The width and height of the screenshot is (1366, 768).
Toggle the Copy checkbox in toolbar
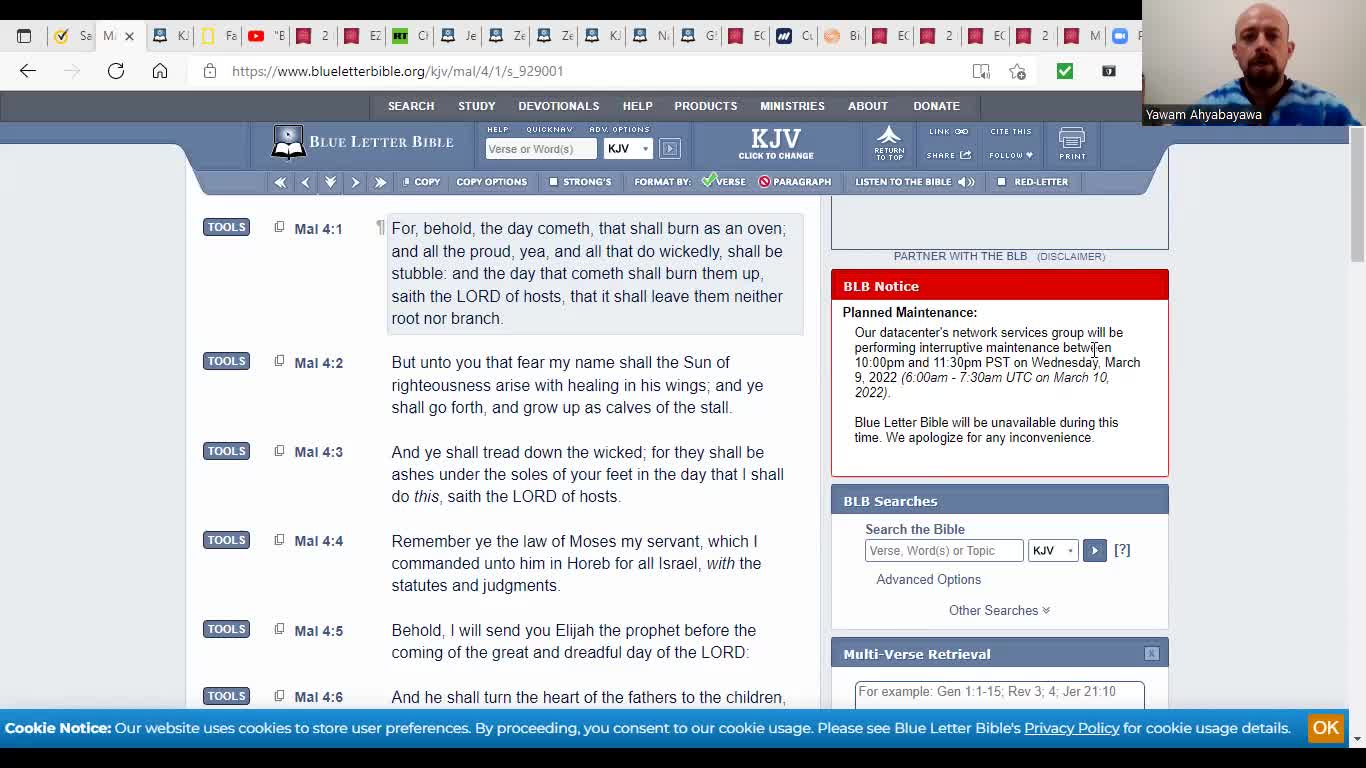(406, 182)
